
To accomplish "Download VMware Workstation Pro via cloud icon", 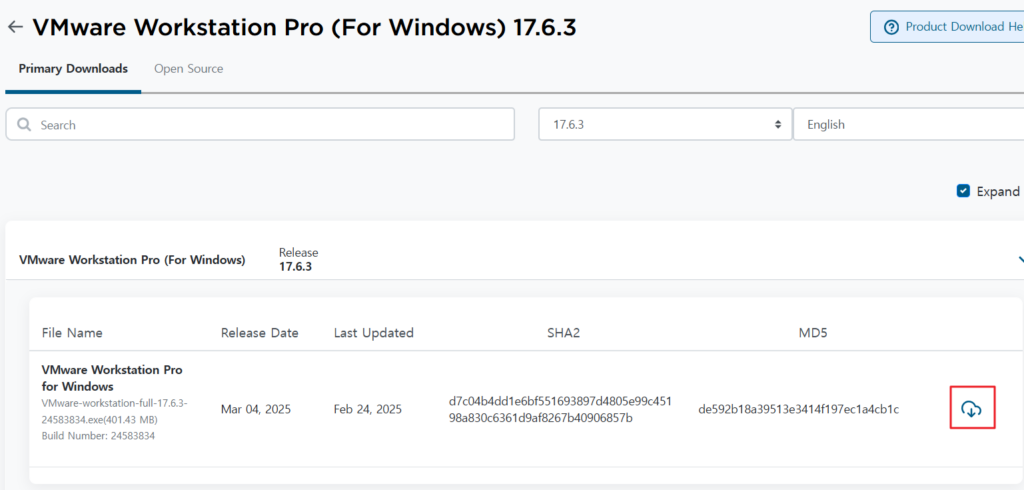I will tap(972, 409).
